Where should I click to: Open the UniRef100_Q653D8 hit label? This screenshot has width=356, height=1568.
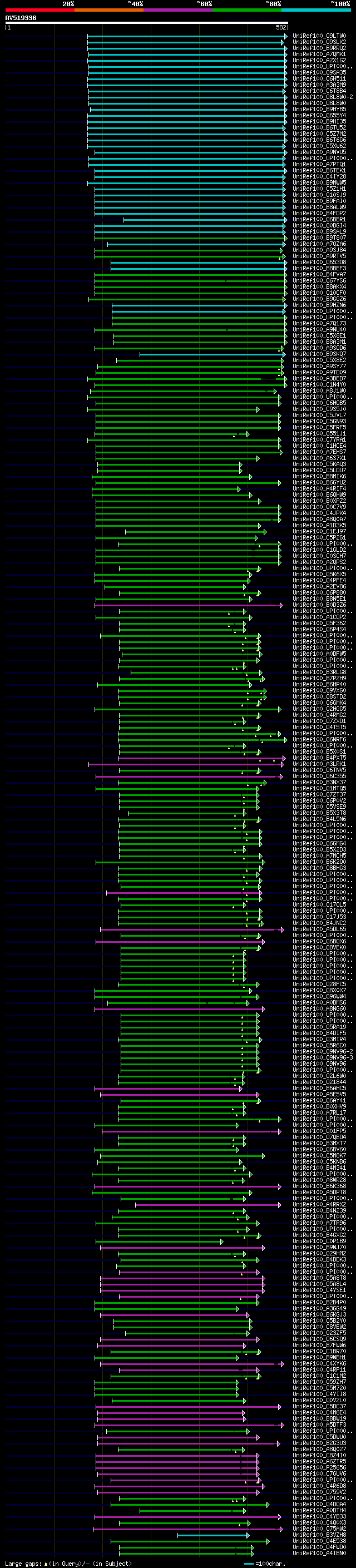pos(319,263)
